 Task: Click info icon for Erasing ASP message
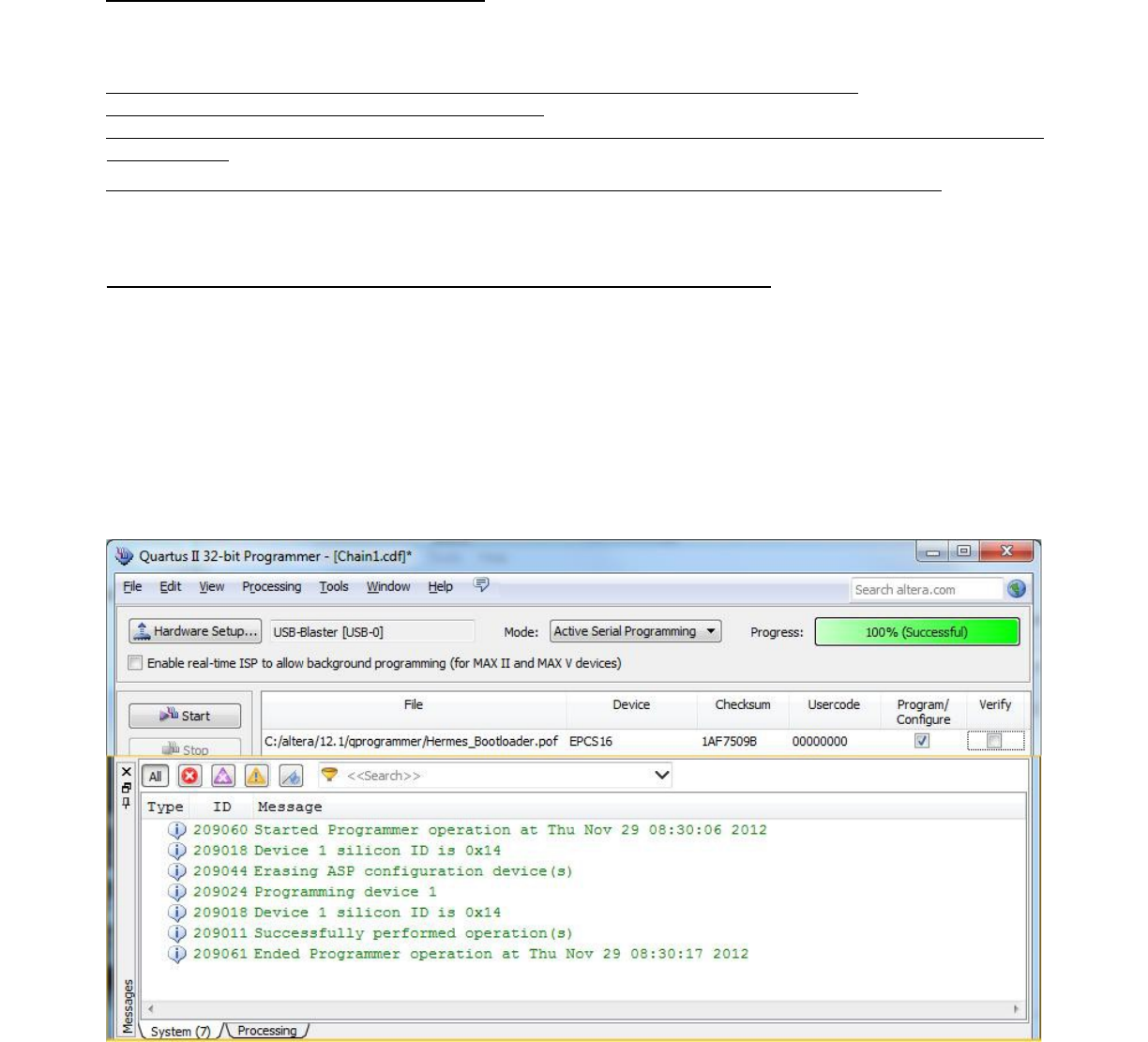tap(176, 871)
